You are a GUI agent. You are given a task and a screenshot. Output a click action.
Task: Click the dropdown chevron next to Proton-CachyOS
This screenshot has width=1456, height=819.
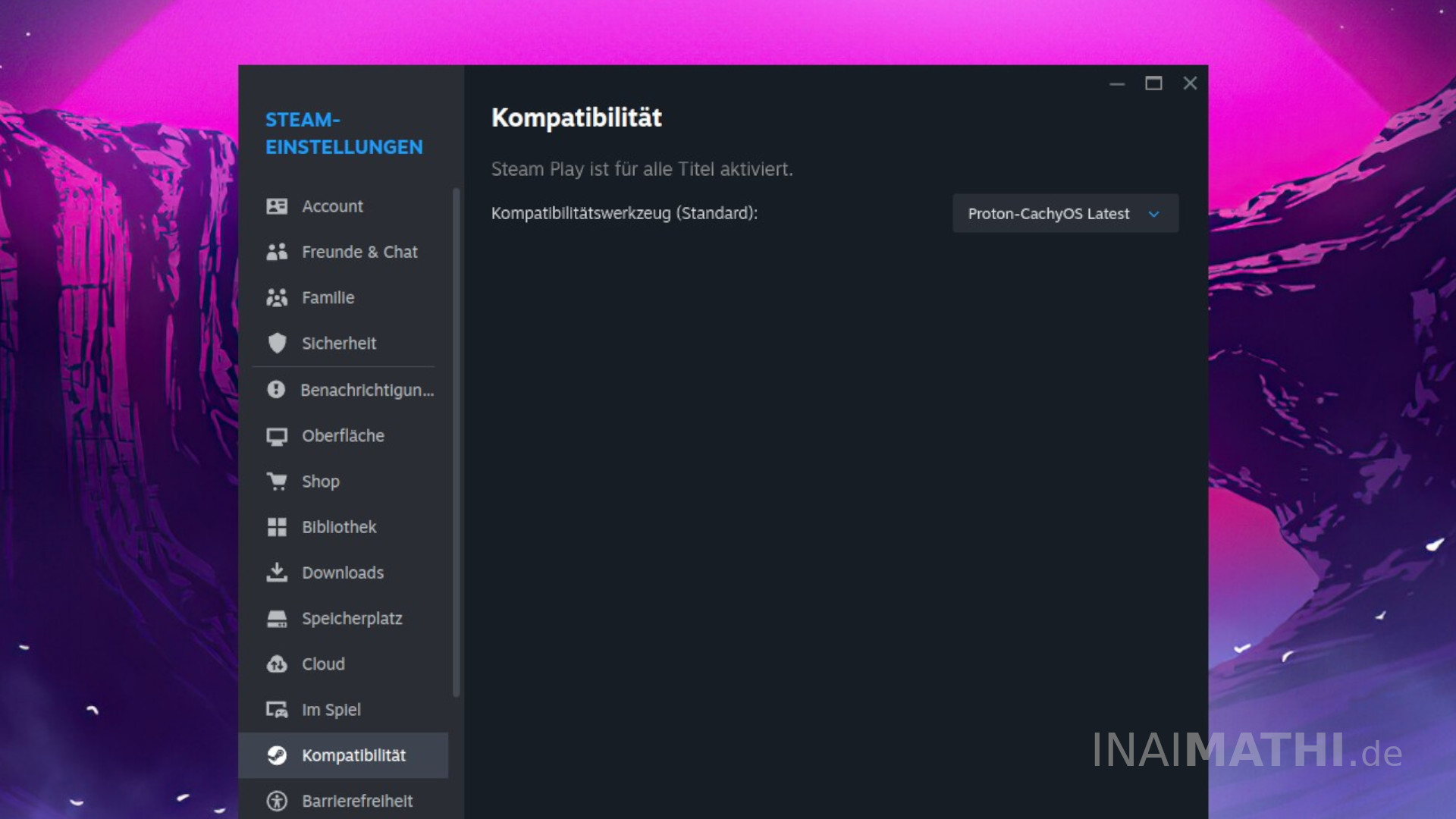[1153, 215]
